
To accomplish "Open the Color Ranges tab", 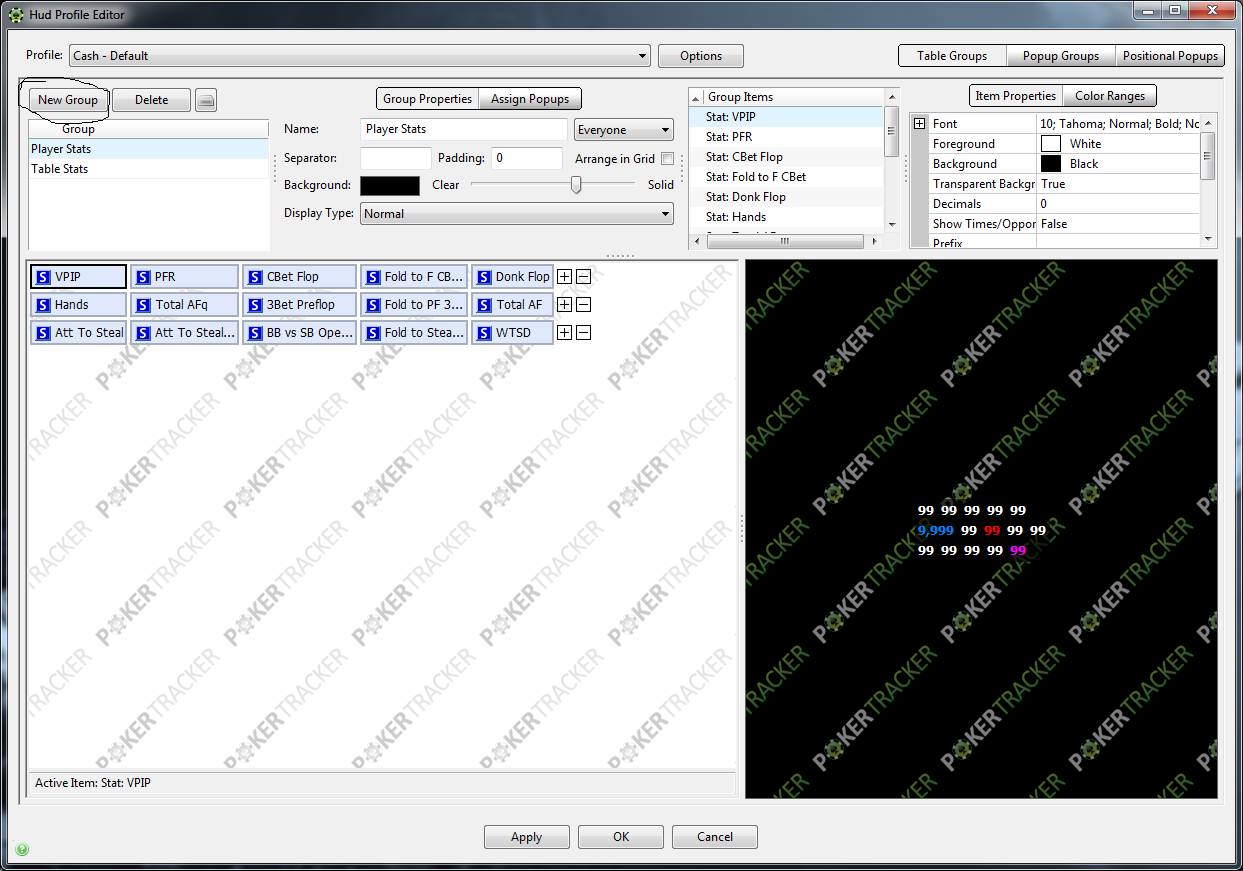I will [1109, 96].
